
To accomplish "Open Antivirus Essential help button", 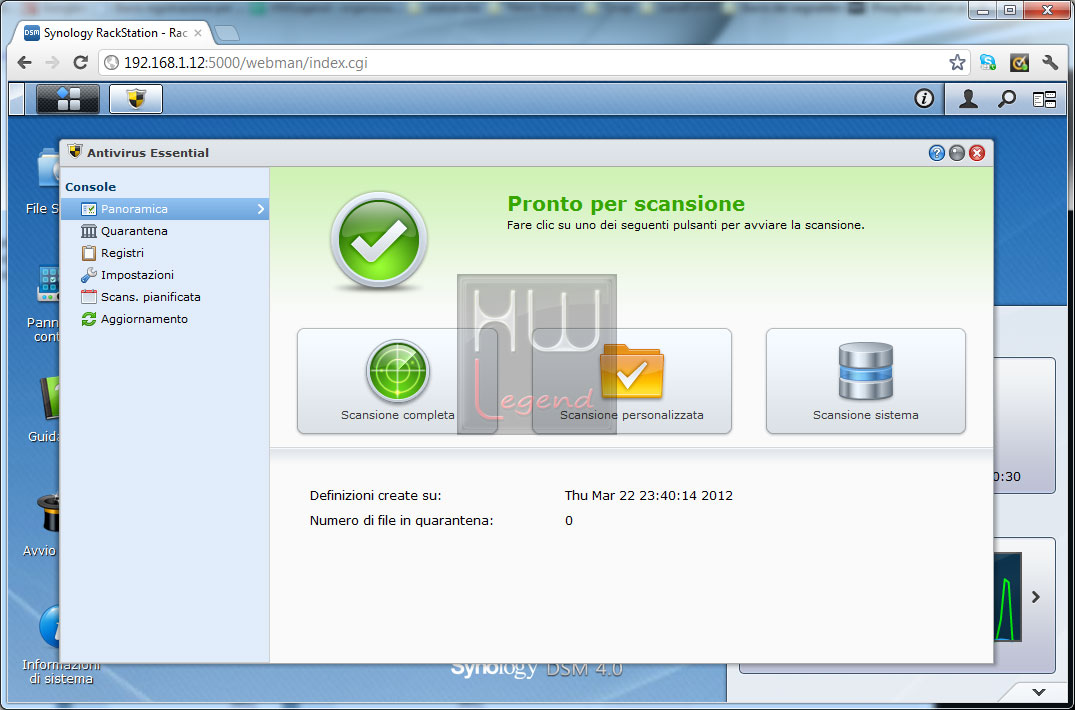I will (937, 153).
